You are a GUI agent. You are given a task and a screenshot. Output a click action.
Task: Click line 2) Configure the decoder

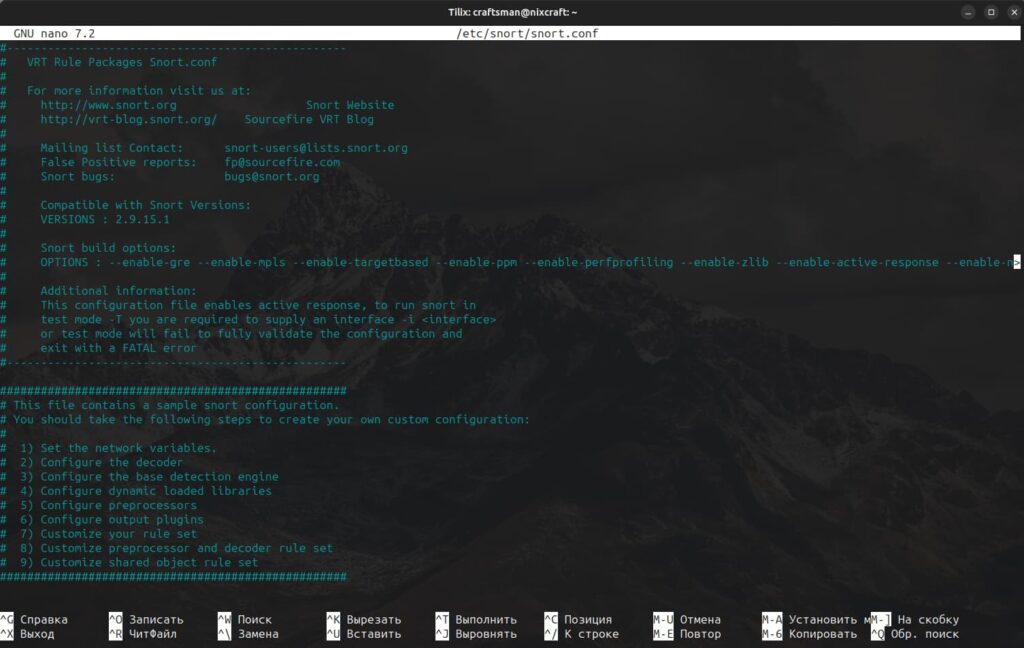pyautogui.click(x=101, y=462)
